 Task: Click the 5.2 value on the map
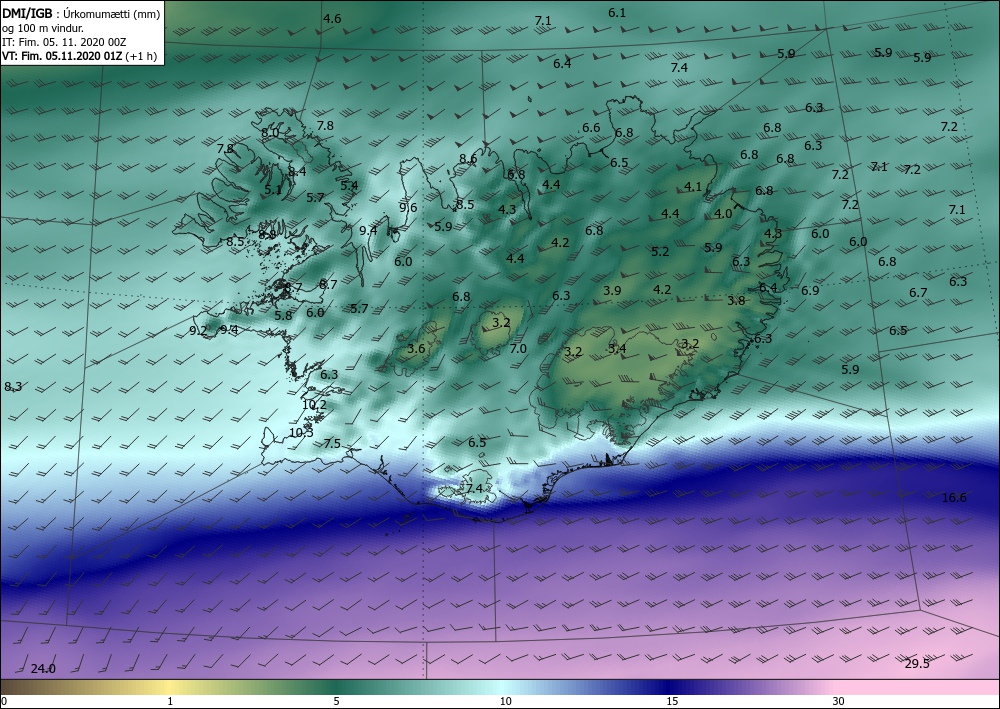click(x=660, y=251)
